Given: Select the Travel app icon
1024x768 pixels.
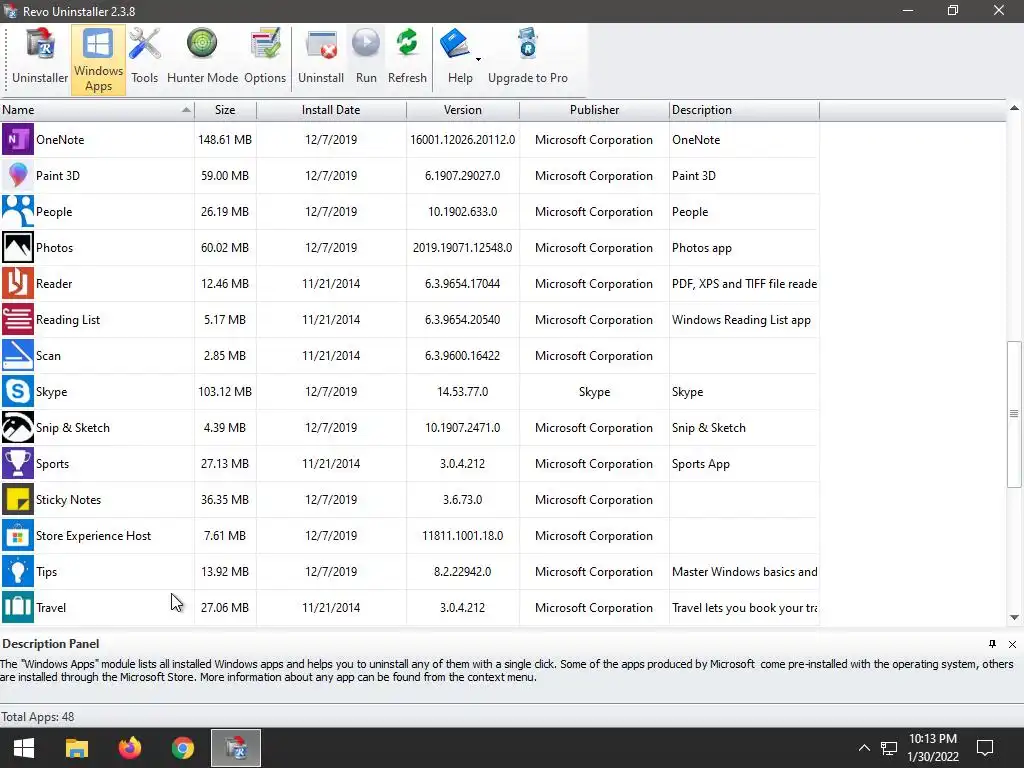Looking at the screenshot, I should [18, 607].
